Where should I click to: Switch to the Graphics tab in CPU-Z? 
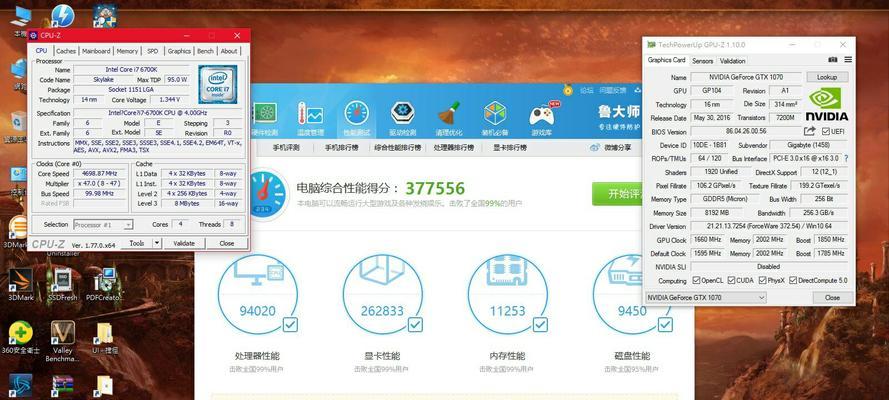(x=179, y=51)
